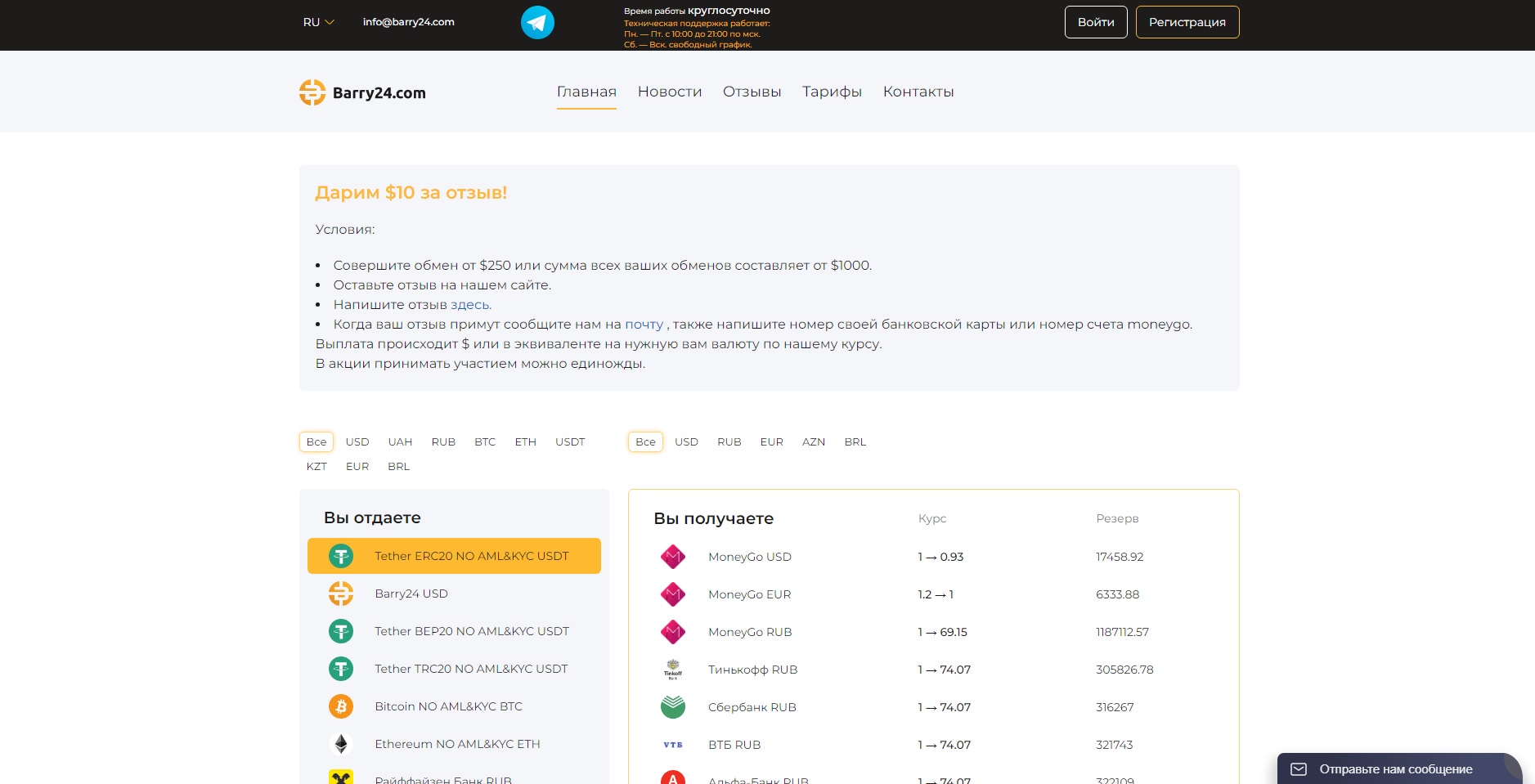1535x784 pixels.
Task: Open the RU language dropdown
Action: [x=318, y=22]
